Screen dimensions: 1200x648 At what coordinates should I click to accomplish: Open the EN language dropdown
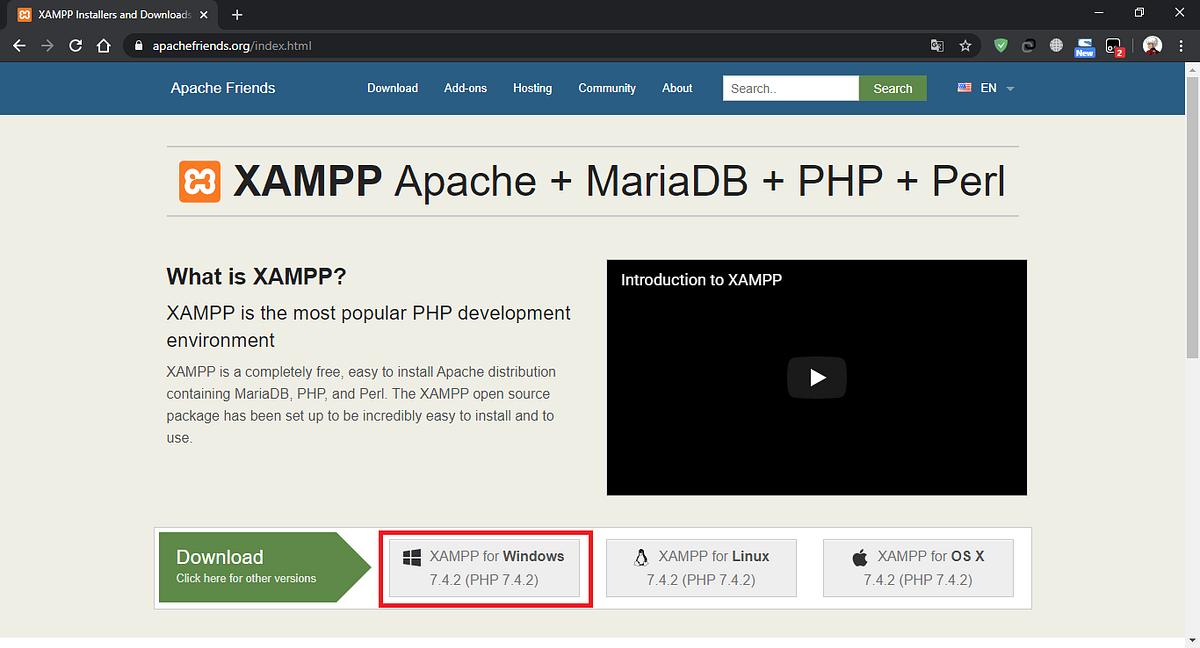(x=988, y=88)
